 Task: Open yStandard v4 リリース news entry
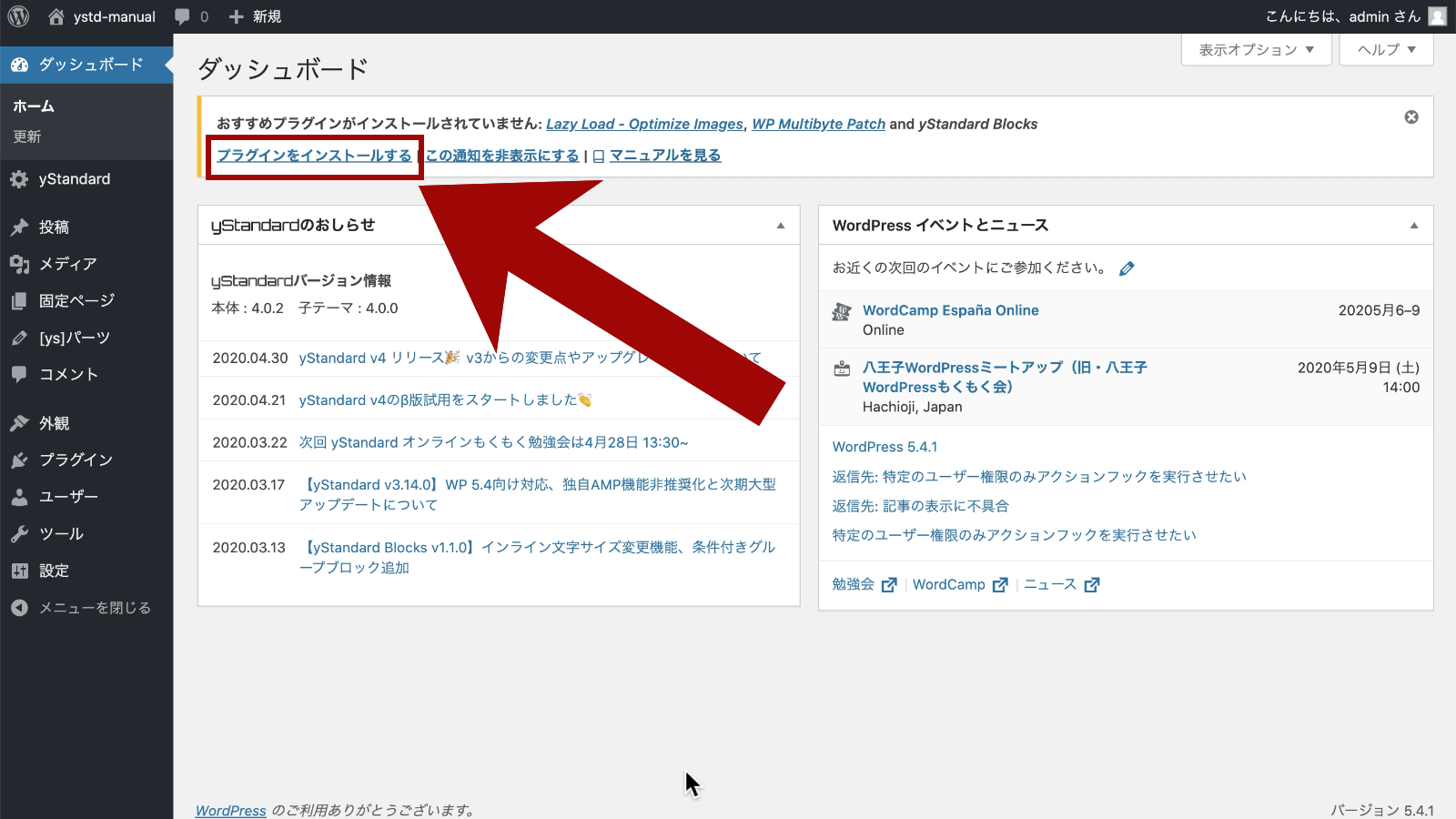531,359
